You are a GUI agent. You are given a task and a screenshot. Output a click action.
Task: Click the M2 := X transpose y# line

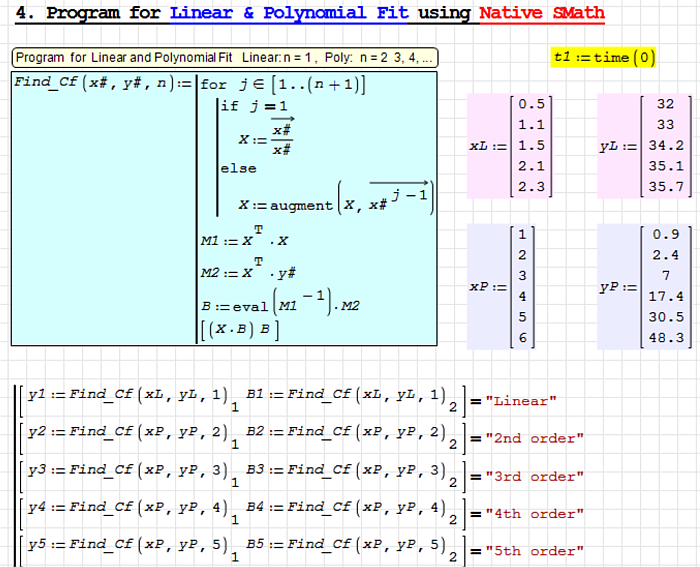click(x=248, y=272)
